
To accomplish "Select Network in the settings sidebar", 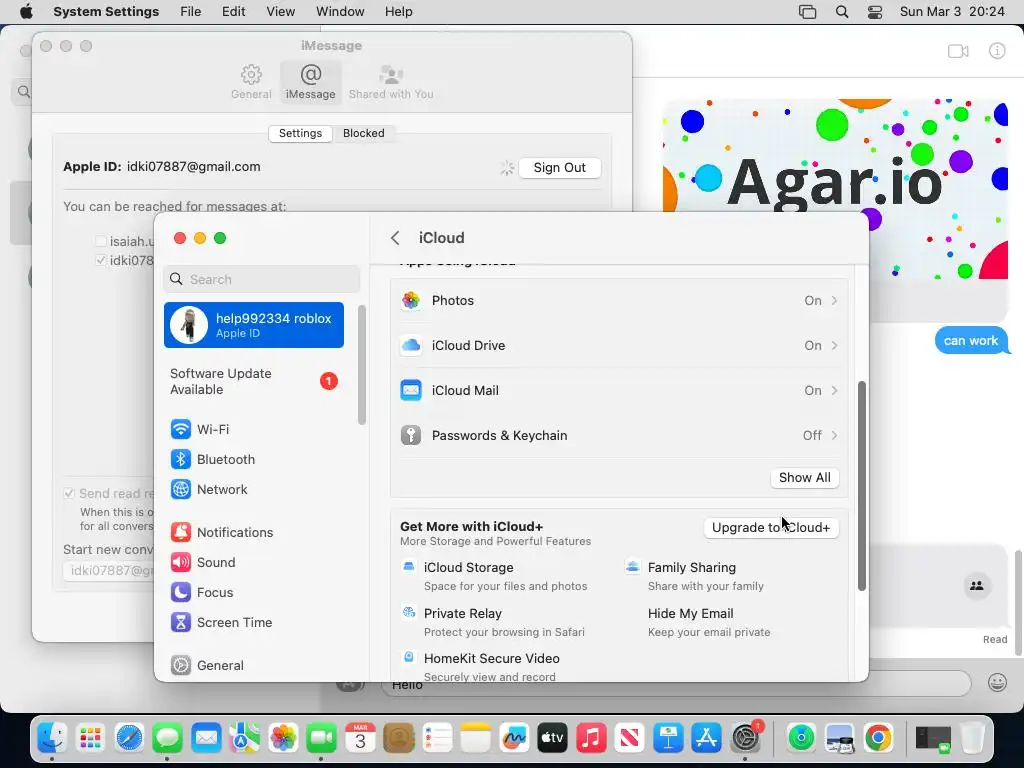I will (209, 489).
